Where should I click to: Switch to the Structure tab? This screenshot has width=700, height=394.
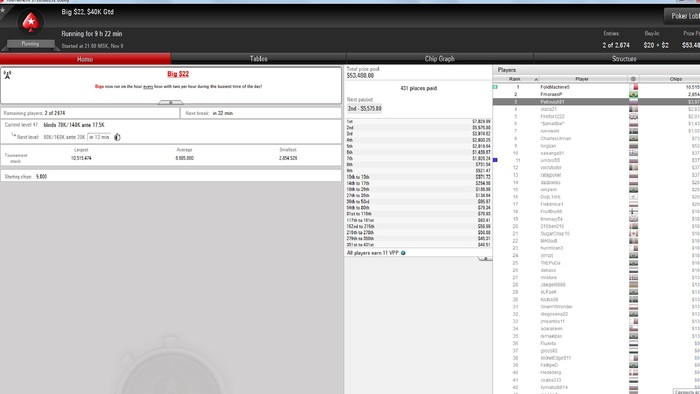tap(624, 59)
